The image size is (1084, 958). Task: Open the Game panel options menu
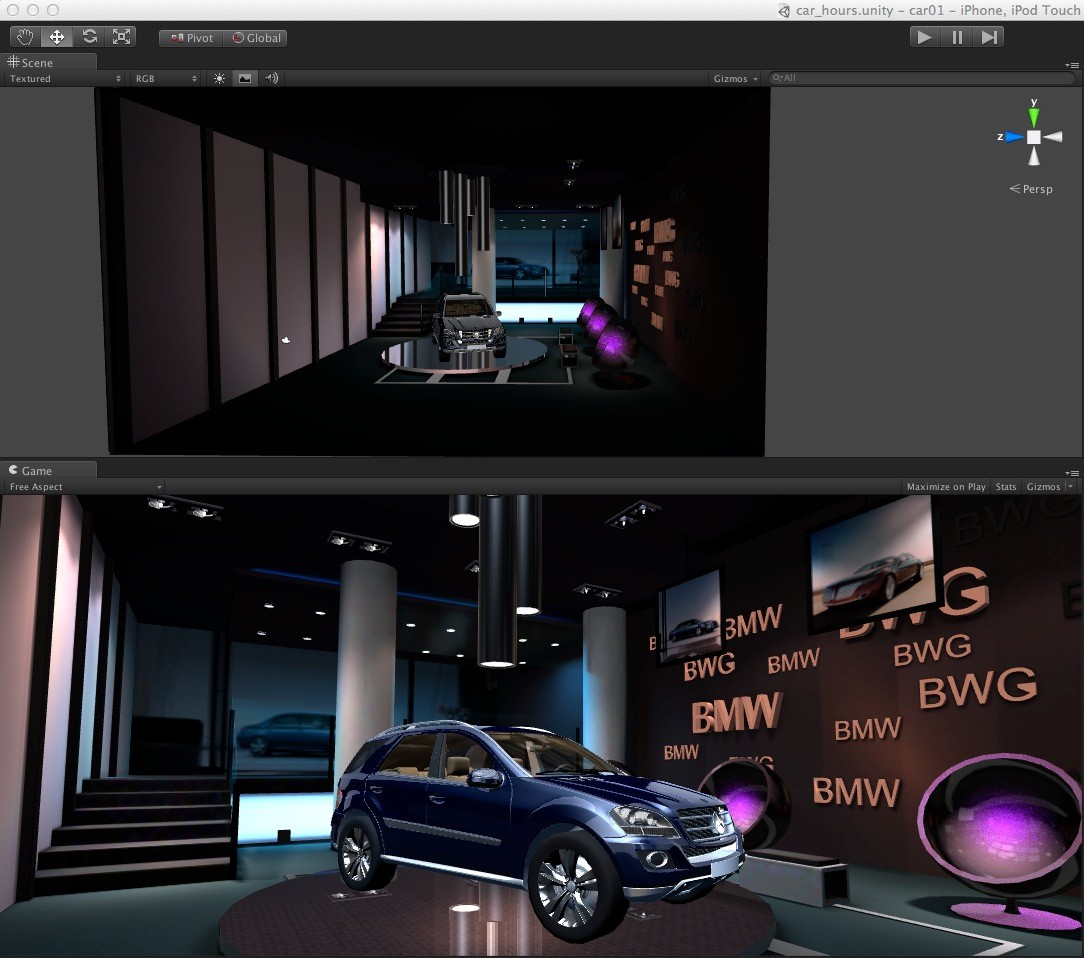[x=1072, y=473]
